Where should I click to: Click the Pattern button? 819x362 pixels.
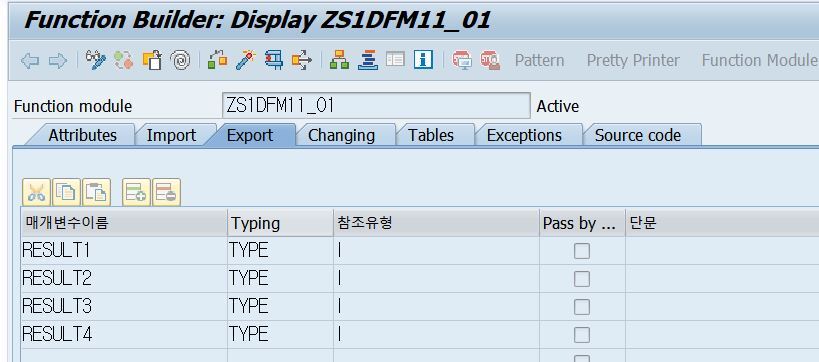540,61
